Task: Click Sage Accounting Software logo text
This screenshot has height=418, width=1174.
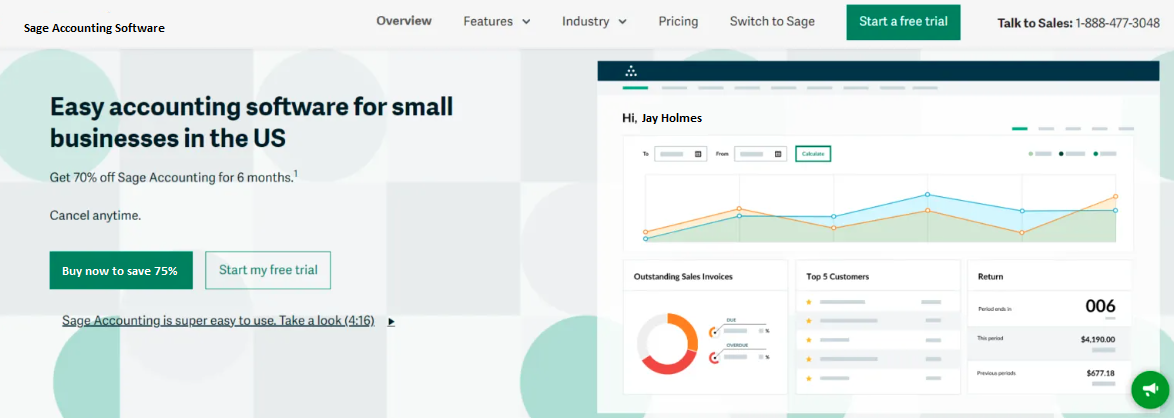Action: click(94, 28)
